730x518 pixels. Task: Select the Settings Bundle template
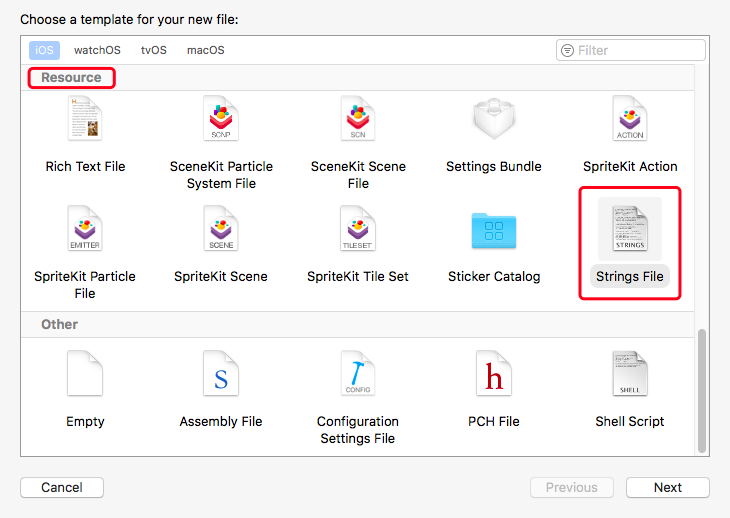pos(494,120)
